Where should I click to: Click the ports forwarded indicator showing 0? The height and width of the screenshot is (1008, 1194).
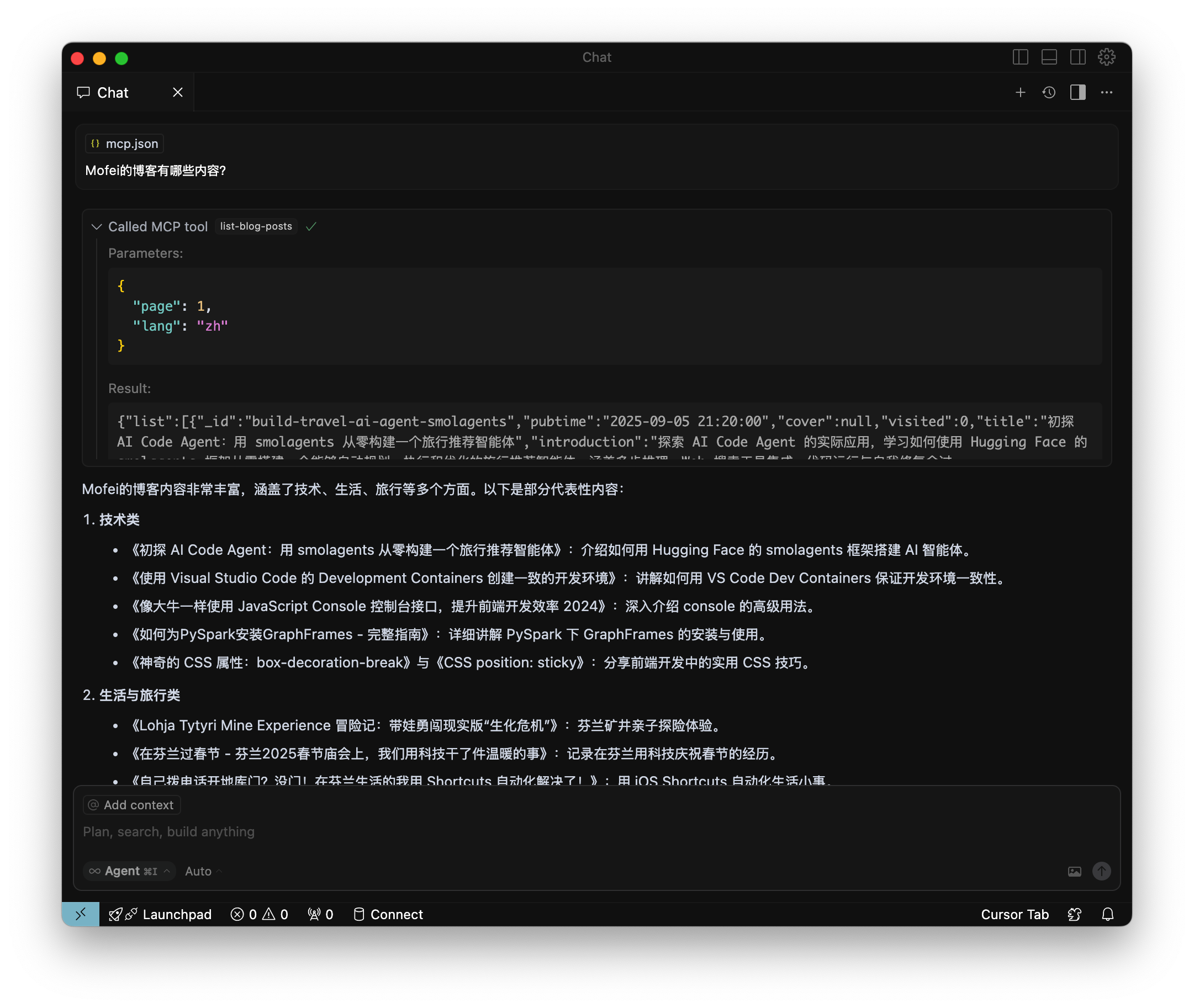(320, 915)
